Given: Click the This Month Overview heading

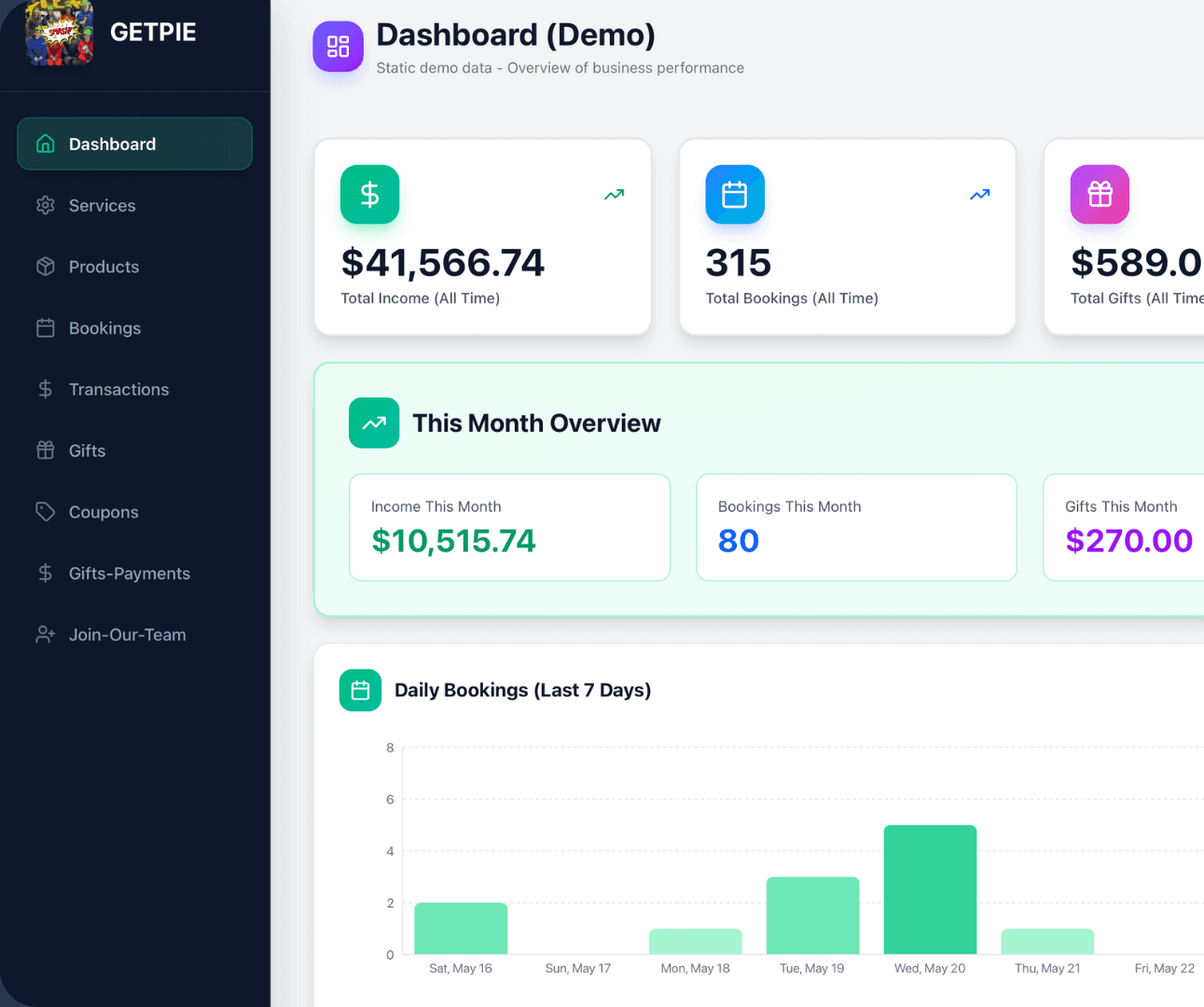Looking at the screenshot, I should click(x=536, y=423).
